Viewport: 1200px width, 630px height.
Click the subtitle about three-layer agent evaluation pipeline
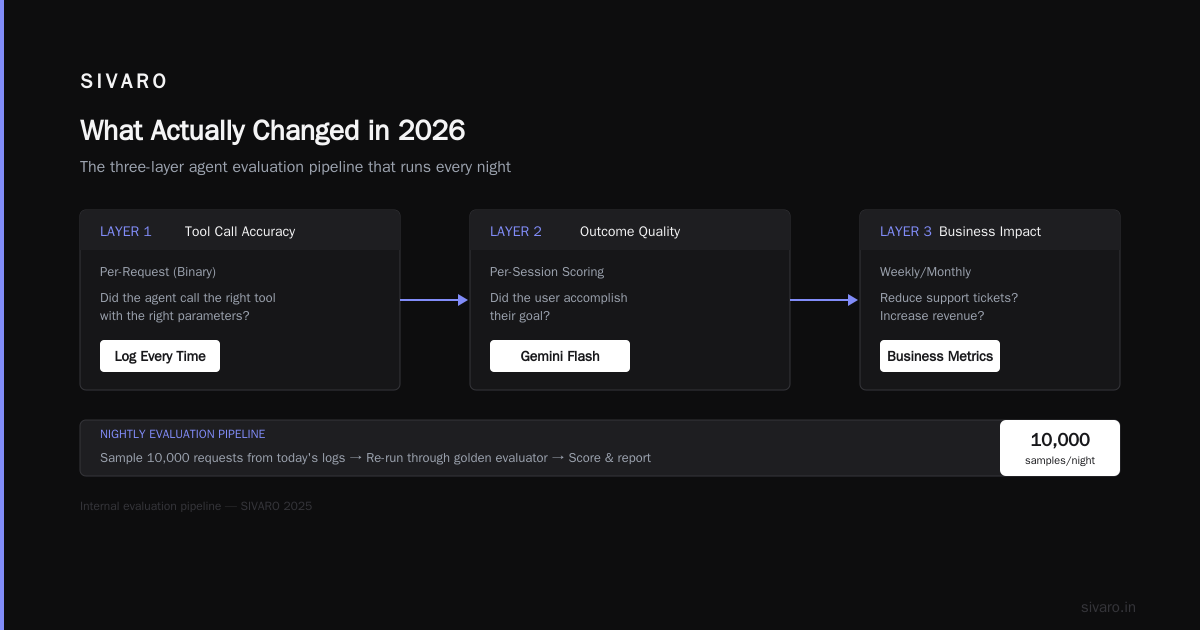tap(295, 167)
